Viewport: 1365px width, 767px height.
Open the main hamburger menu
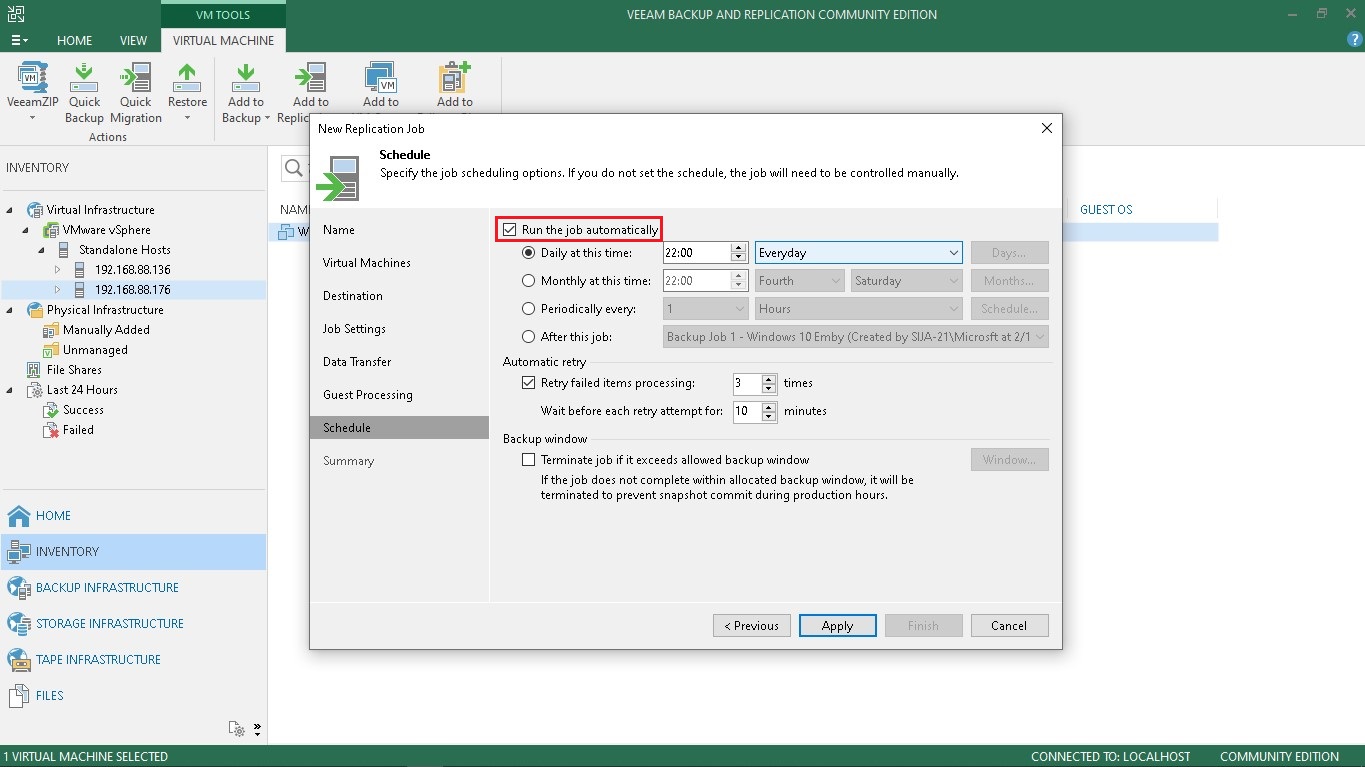click(19, 40)
